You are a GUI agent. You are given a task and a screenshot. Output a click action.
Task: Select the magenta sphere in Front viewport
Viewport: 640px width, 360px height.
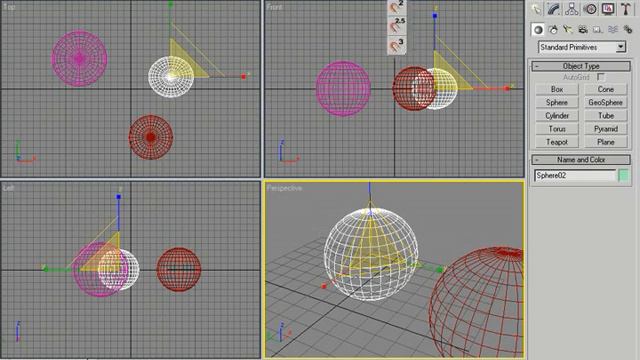343,89
